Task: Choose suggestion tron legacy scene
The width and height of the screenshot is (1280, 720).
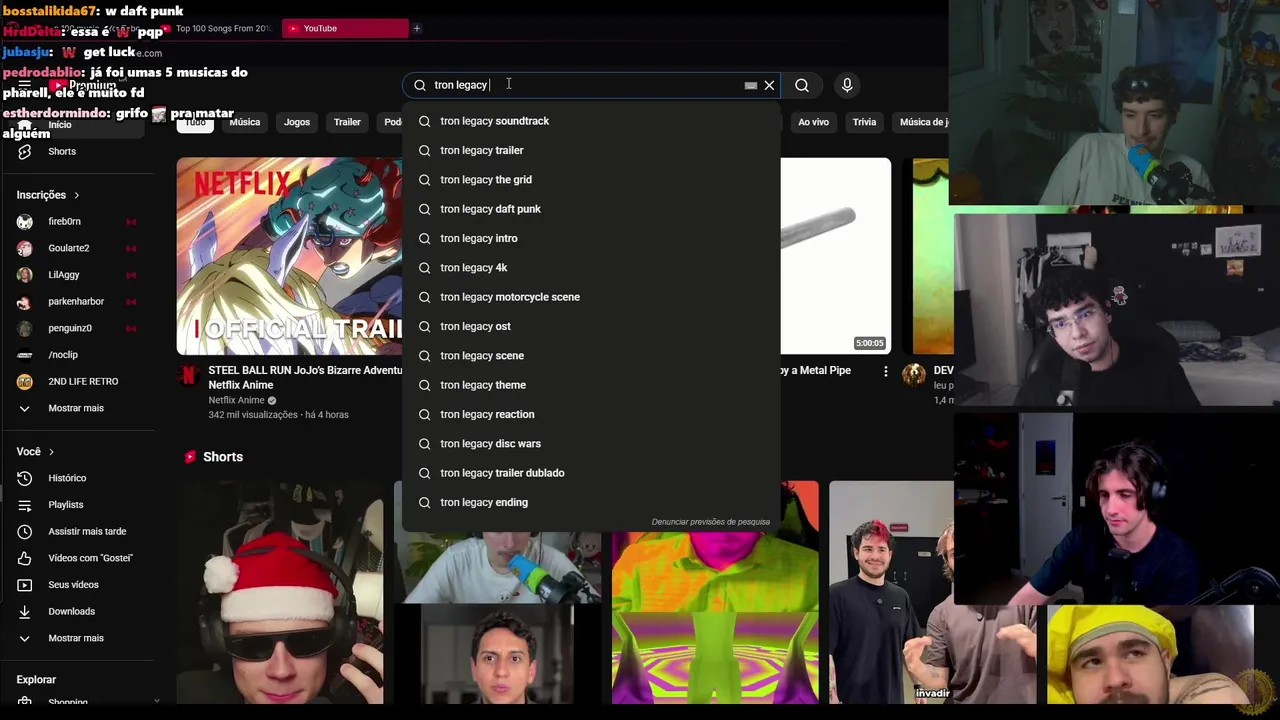Action: (591, 356)
